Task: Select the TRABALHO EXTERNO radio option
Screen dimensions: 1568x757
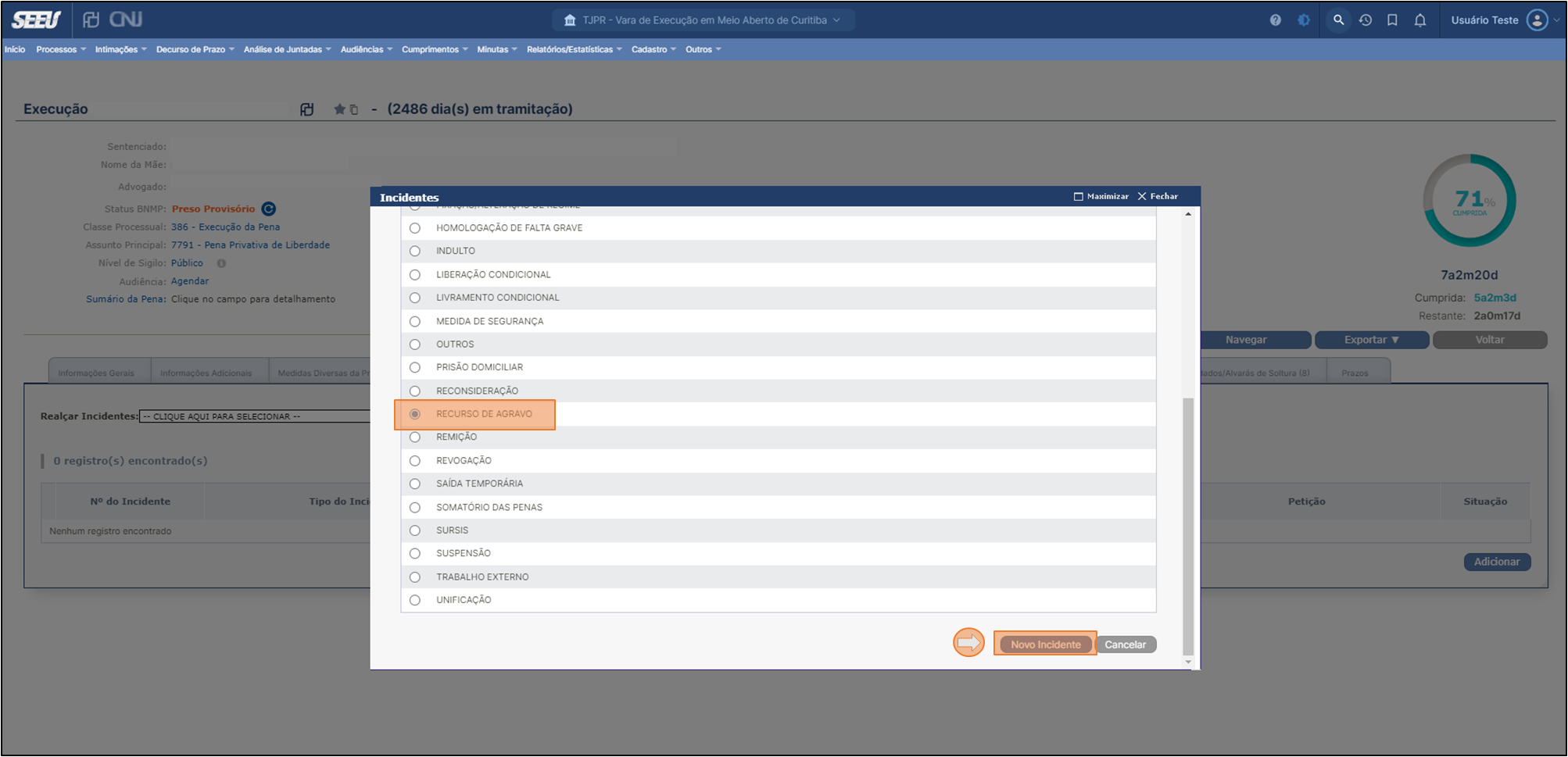Action: point(415,577)
